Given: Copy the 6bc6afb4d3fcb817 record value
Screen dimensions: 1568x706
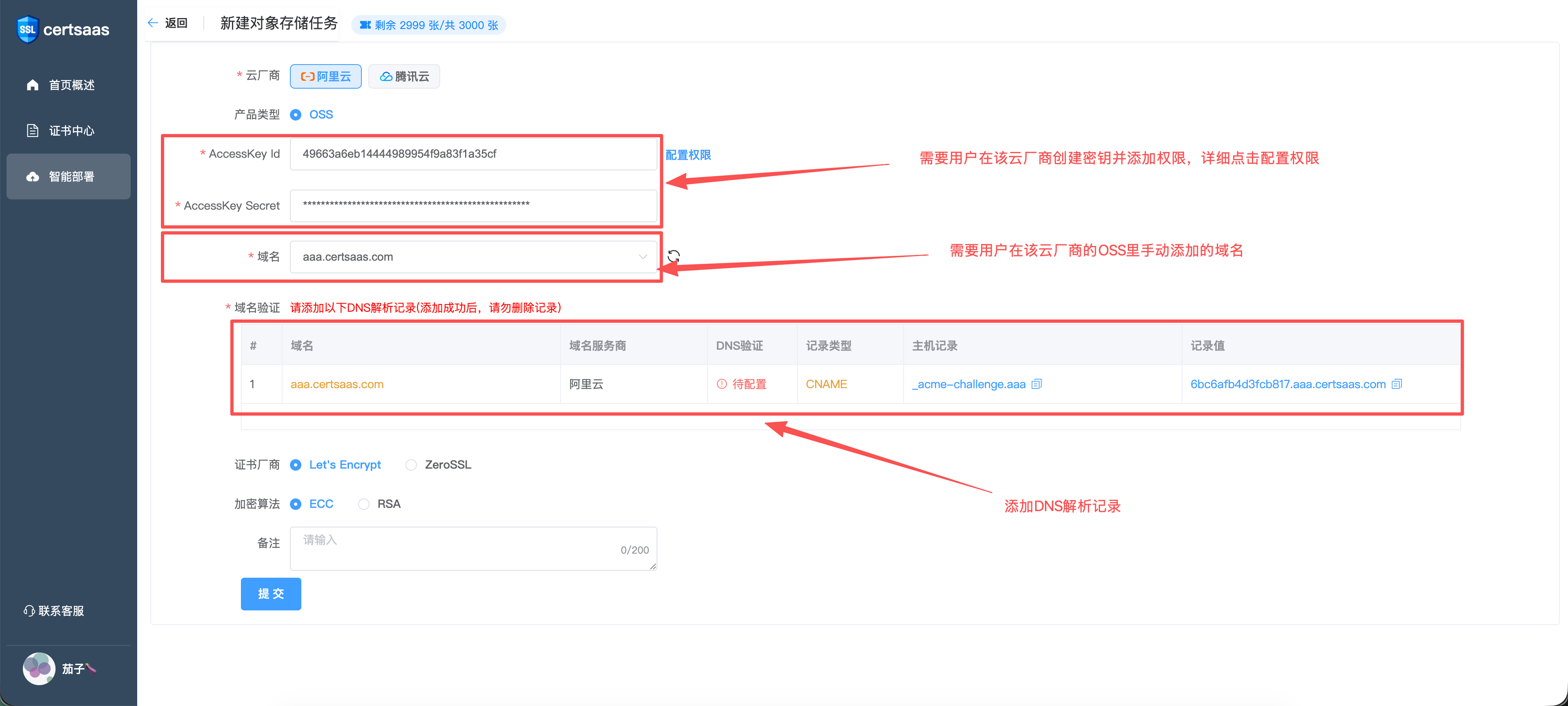Looking at the screenshot, I should pos(1397,384).
